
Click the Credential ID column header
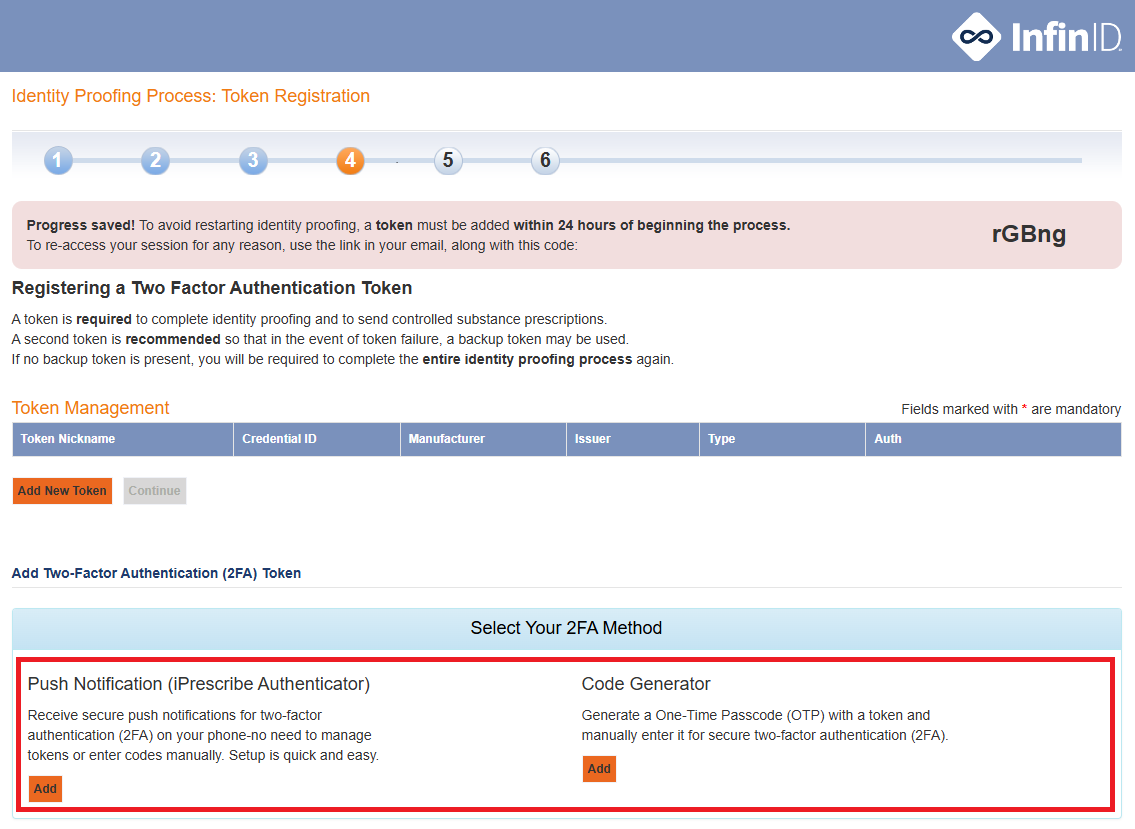click(x=279, y=439)
